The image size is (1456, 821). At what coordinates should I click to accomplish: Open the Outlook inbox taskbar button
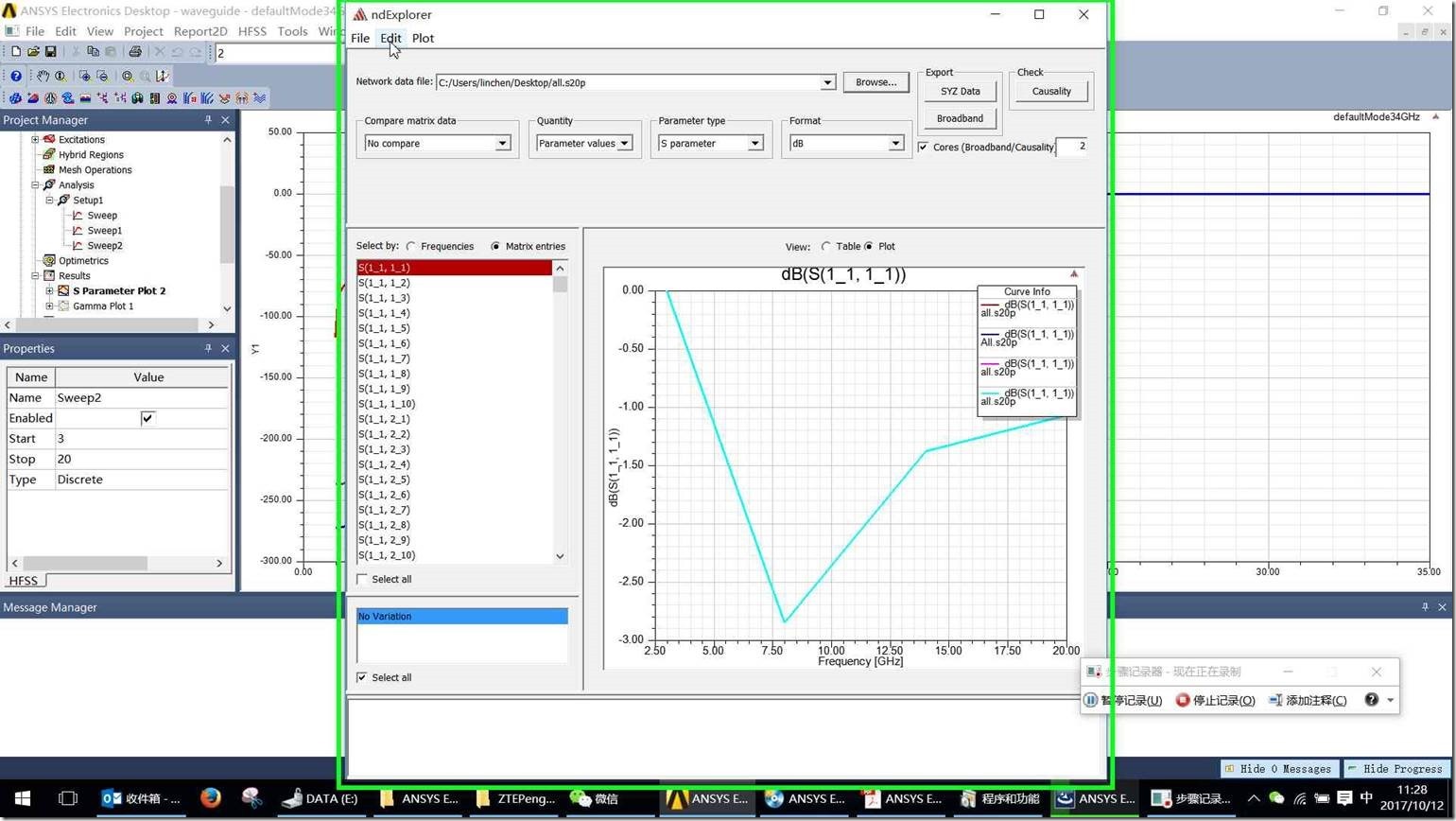142,798
